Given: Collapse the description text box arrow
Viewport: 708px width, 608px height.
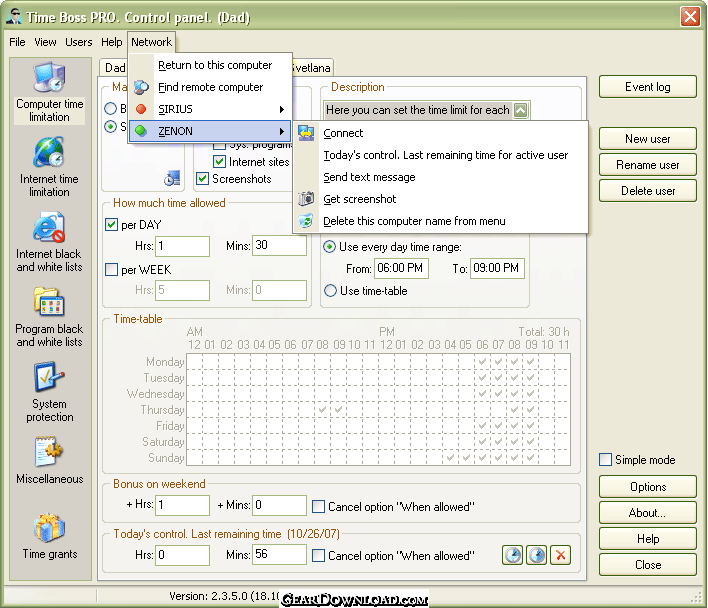Looking at the screenshot, I should [521, 110].
